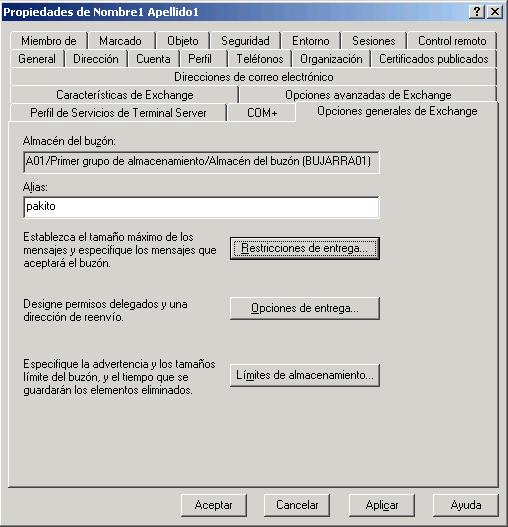Open the Cuenta tab
Image resolution: width=508 pixels, height=527 pixels.
[153, 59]
